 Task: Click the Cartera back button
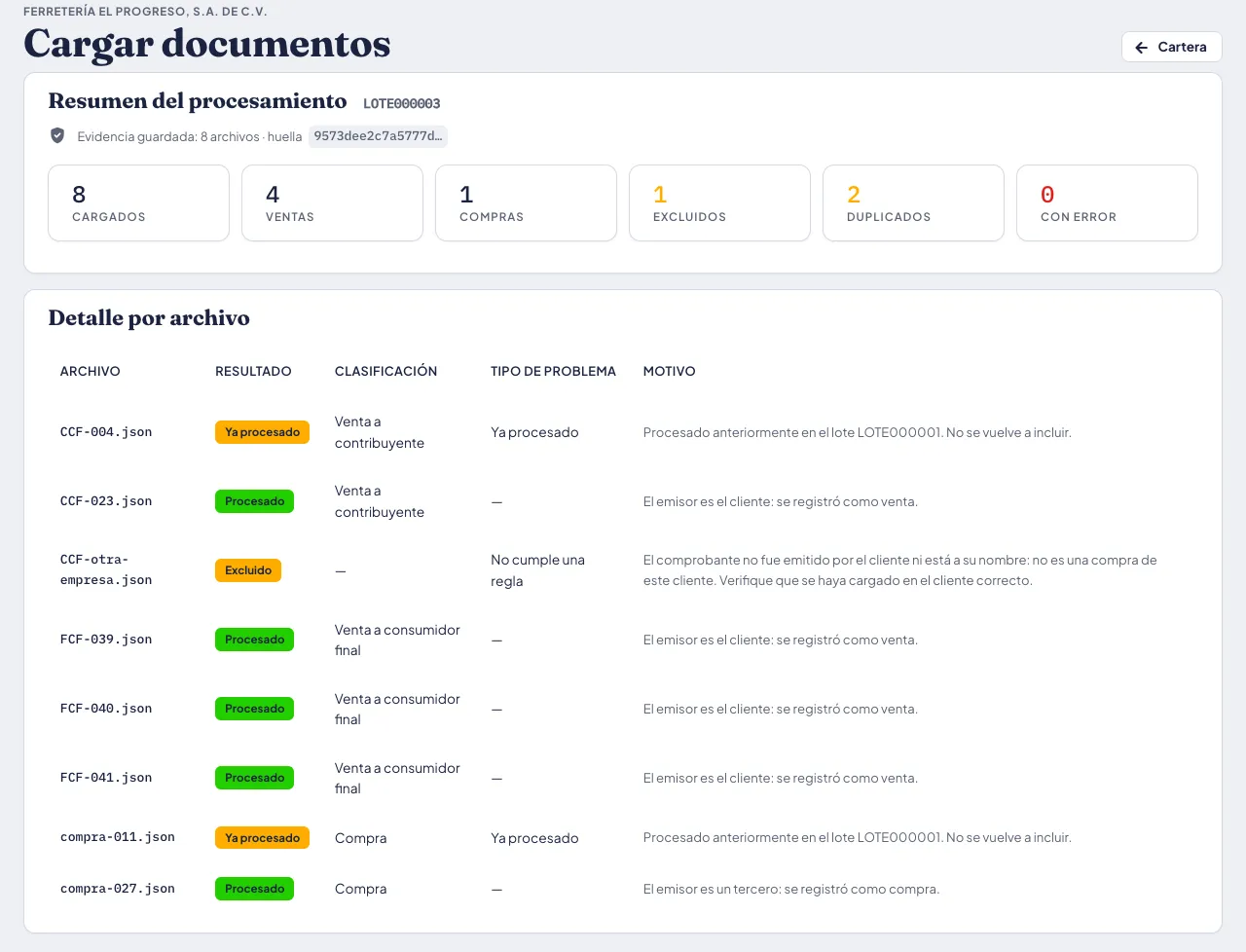coord(1171,47)
